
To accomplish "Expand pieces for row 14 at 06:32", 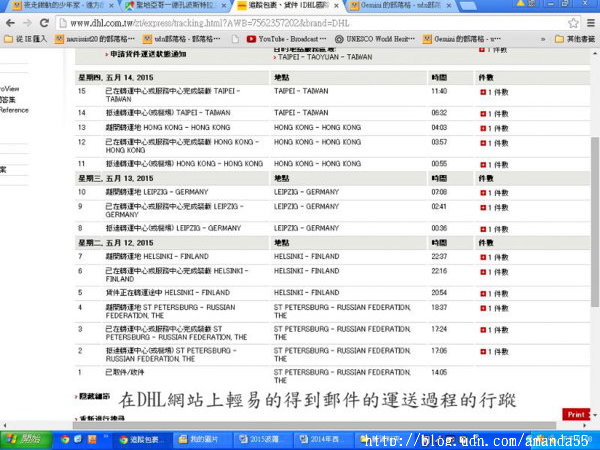I will (483, 114).
